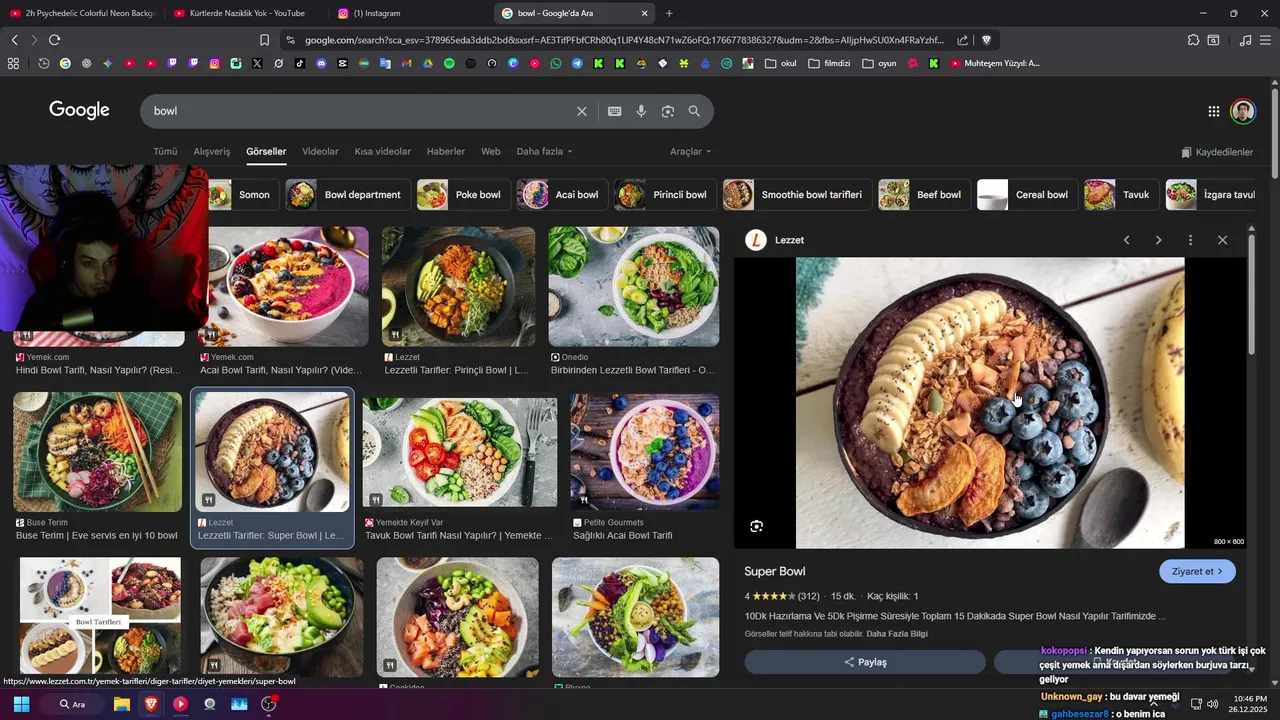Open OBS Studio from the taskbar
The image size is (1280, 720).
click(268, 704)
